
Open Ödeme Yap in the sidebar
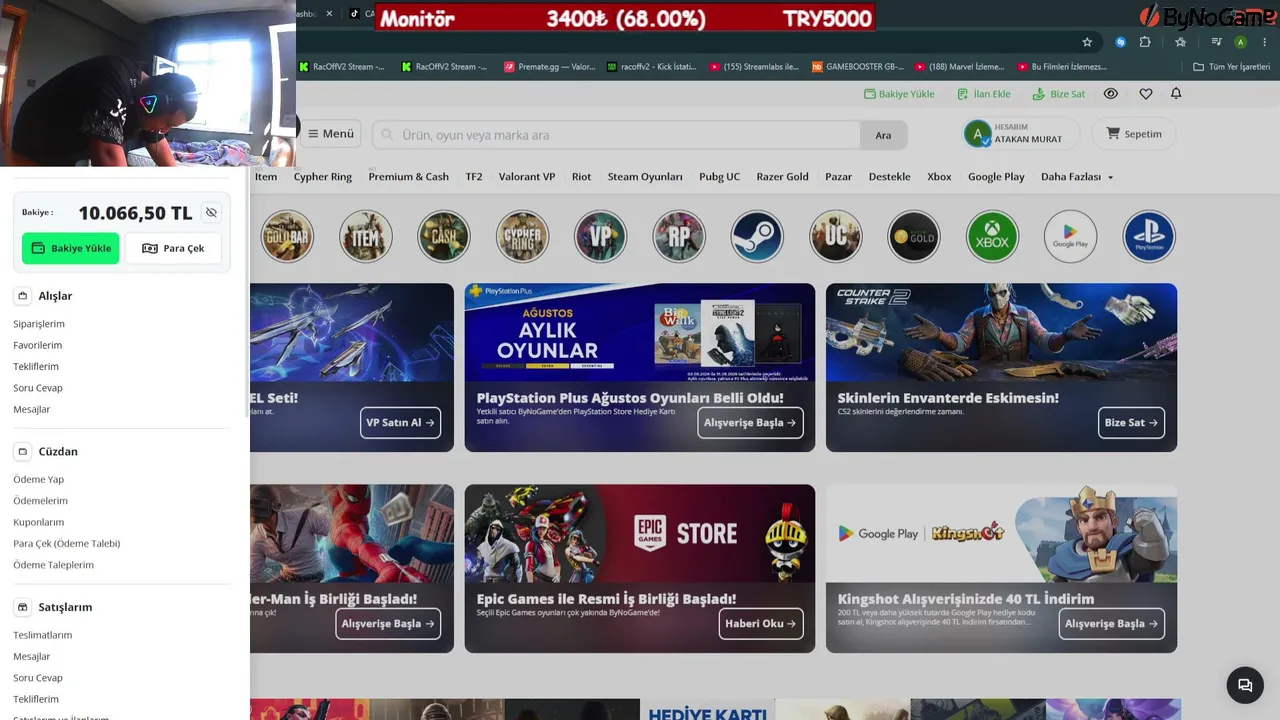(x=39, y=480)
